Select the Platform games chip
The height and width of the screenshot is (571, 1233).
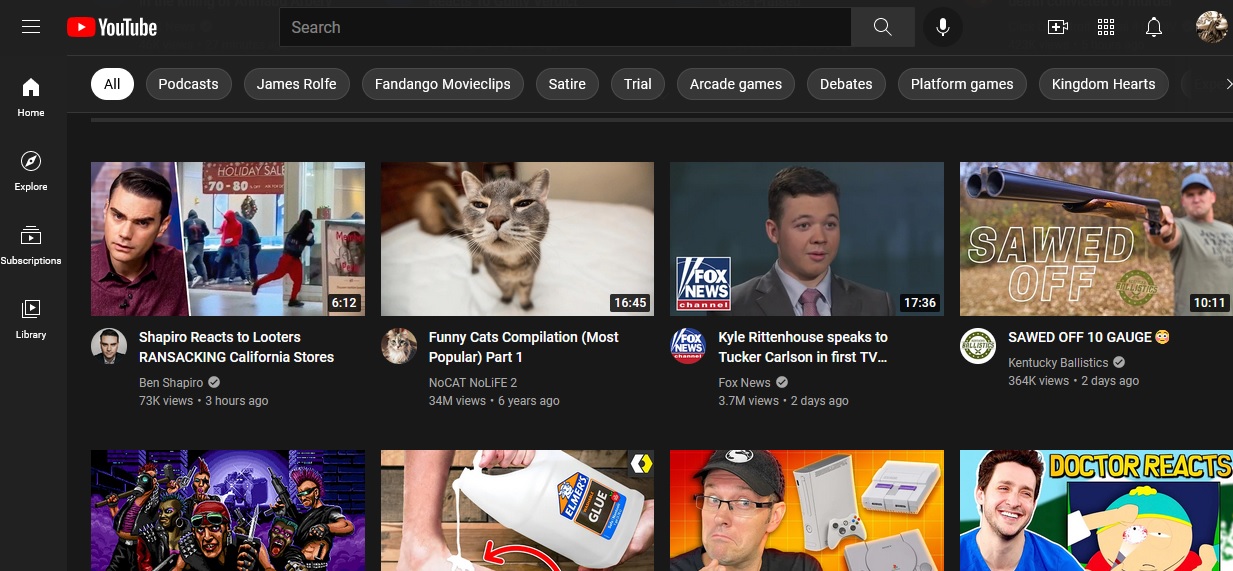coord(962,84)
